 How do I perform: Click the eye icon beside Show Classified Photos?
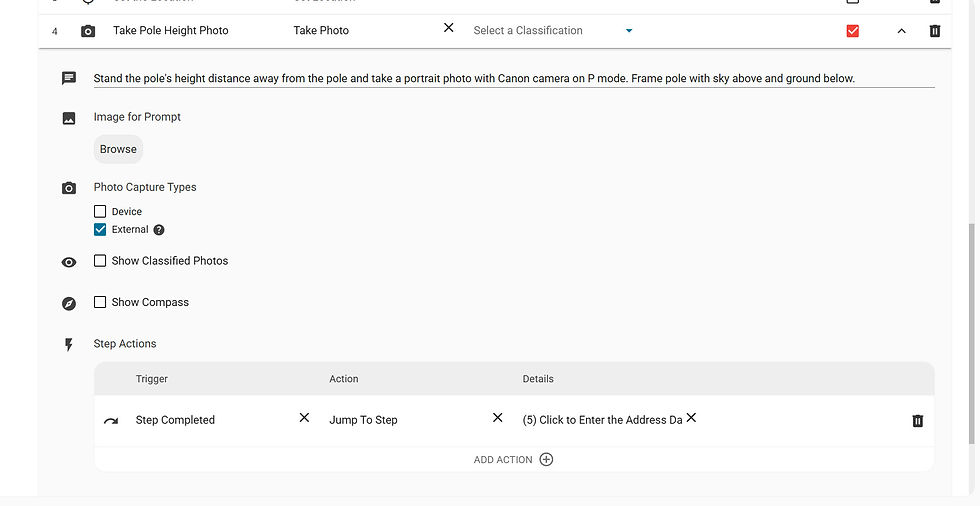[69, 262]
